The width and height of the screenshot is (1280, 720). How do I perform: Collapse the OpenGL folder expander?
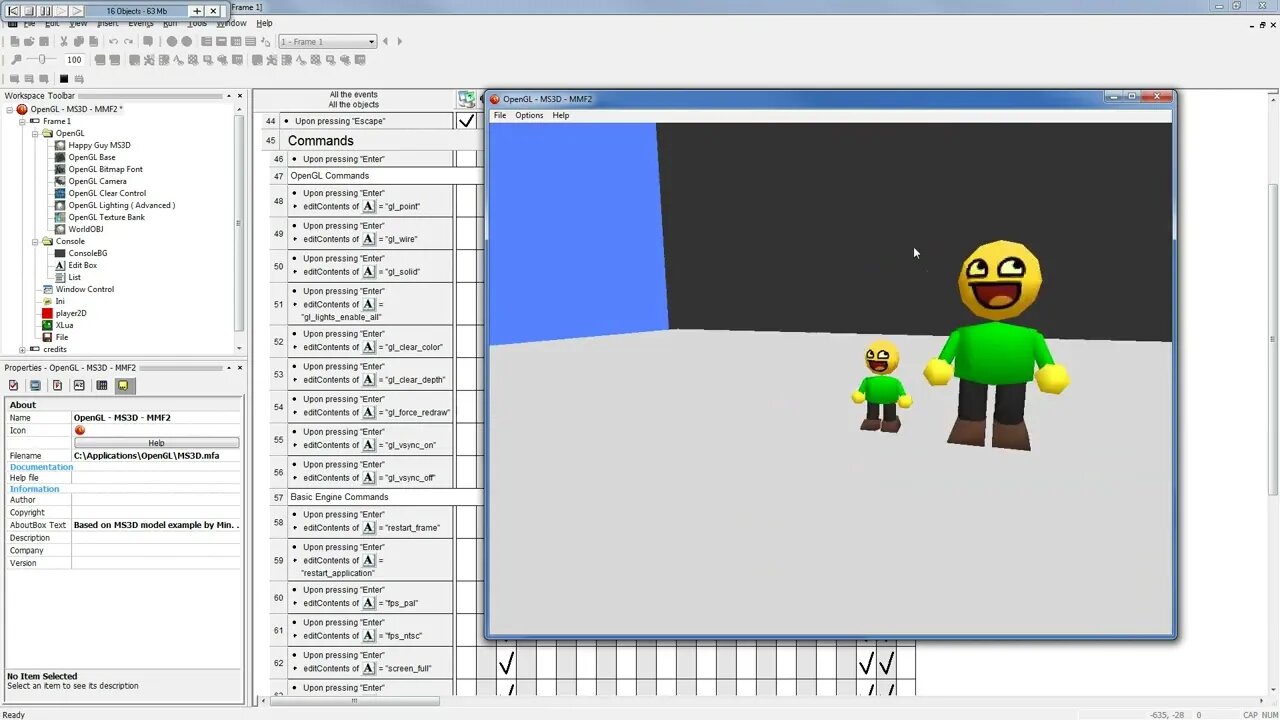pyautogui.click(x=35, y=133)
